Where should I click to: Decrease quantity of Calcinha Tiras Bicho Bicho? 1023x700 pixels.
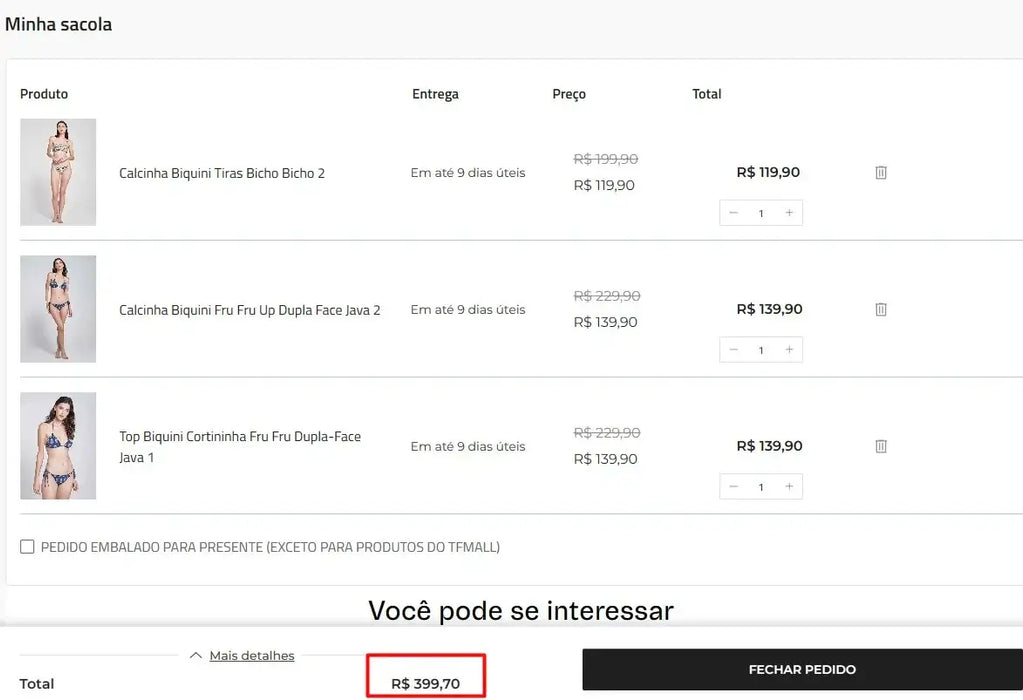734,213
